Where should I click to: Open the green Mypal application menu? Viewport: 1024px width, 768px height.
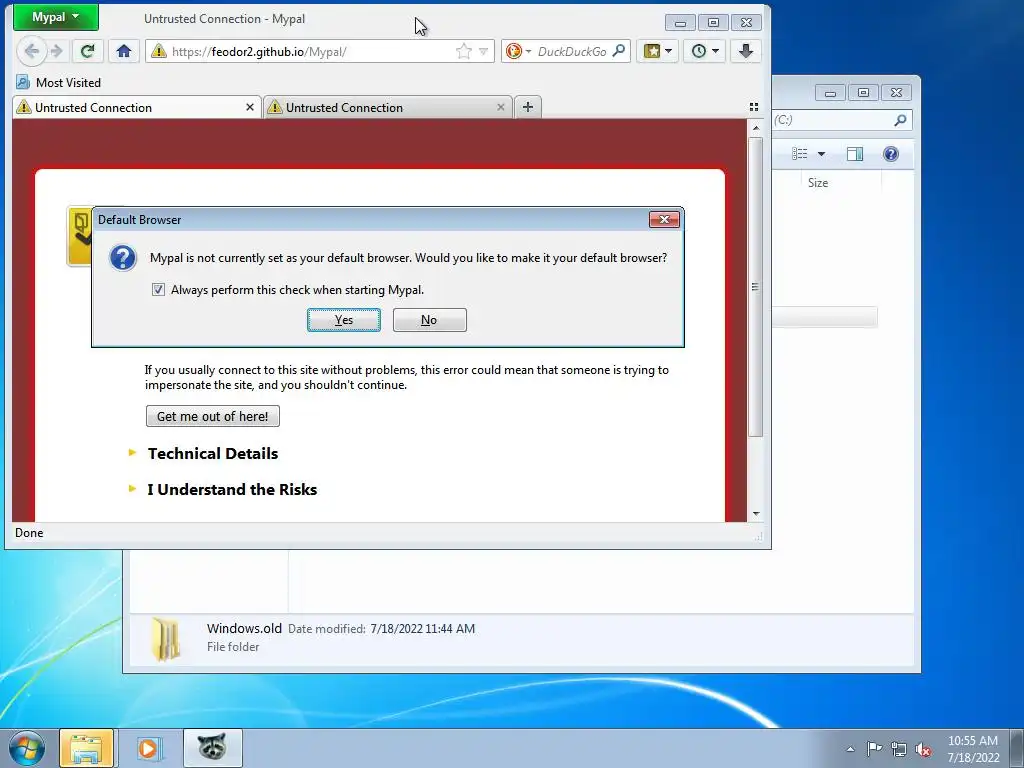point(56,17)
